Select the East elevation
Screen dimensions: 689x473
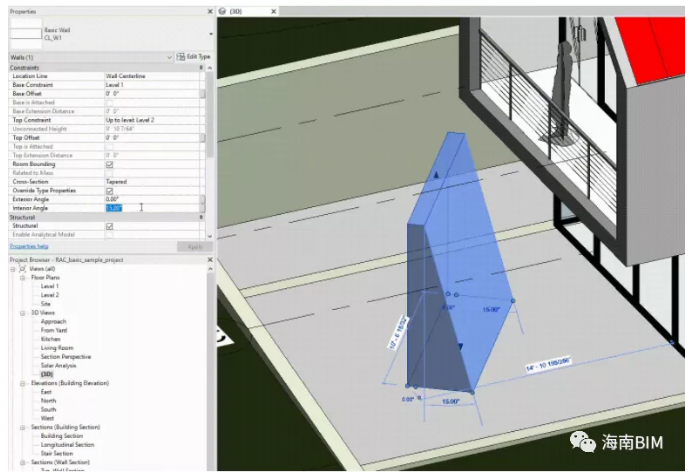(x=46, y=392)
